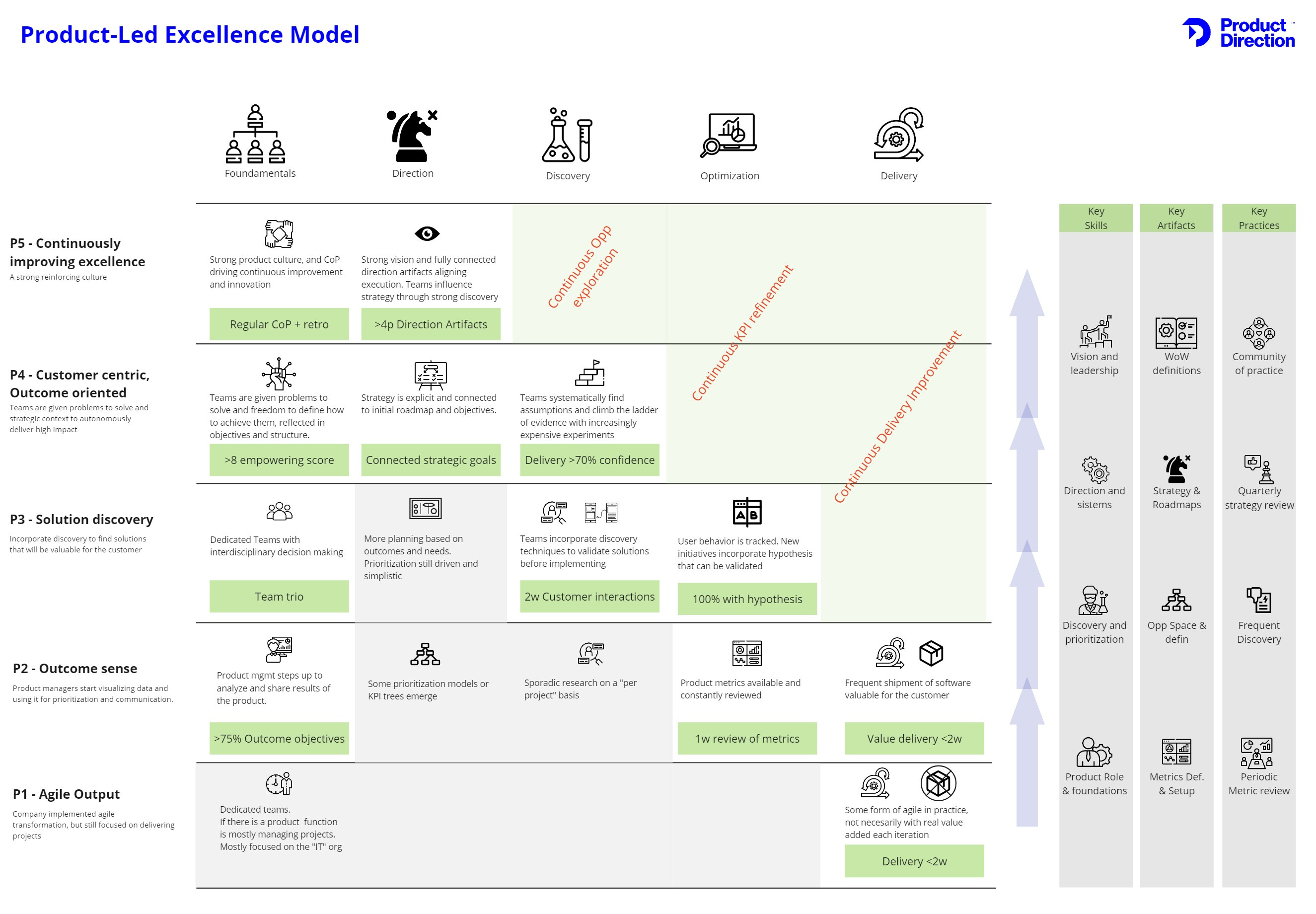The height and width of the screenshot is (914, 1316).
Task: Click the A strong reinforcing culture subtitle
Action: pyautogui.click(x=58, y=277)
